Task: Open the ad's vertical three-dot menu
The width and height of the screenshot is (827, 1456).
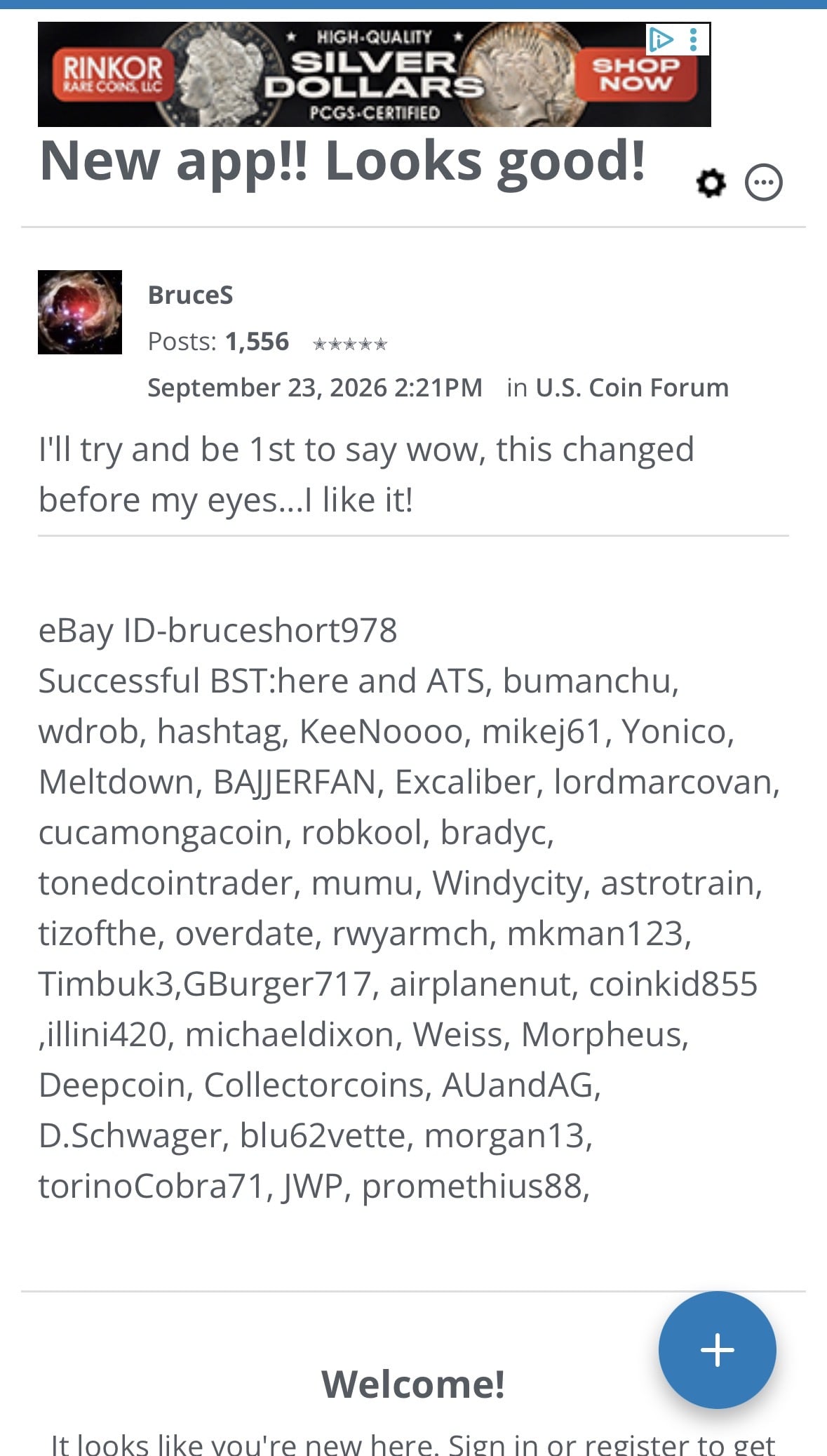Action: [694, 39]
